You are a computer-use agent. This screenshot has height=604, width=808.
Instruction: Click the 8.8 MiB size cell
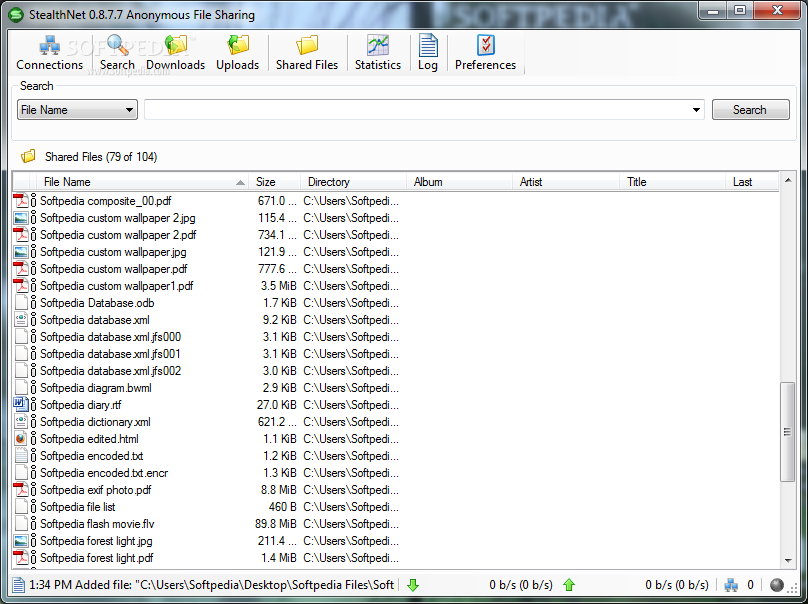pos(279,490)
